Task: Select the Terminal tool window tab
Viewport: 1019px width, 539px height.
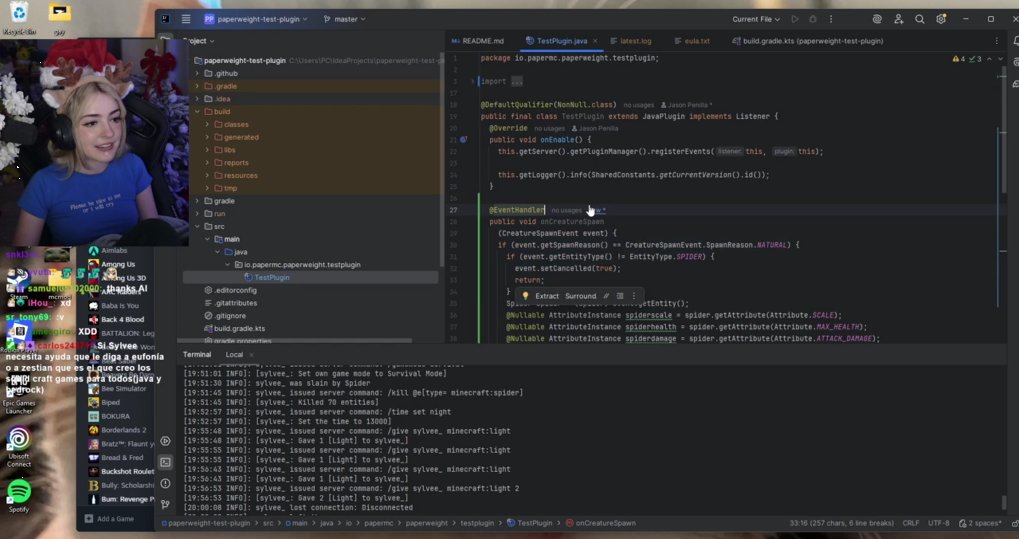Action: 197,354
